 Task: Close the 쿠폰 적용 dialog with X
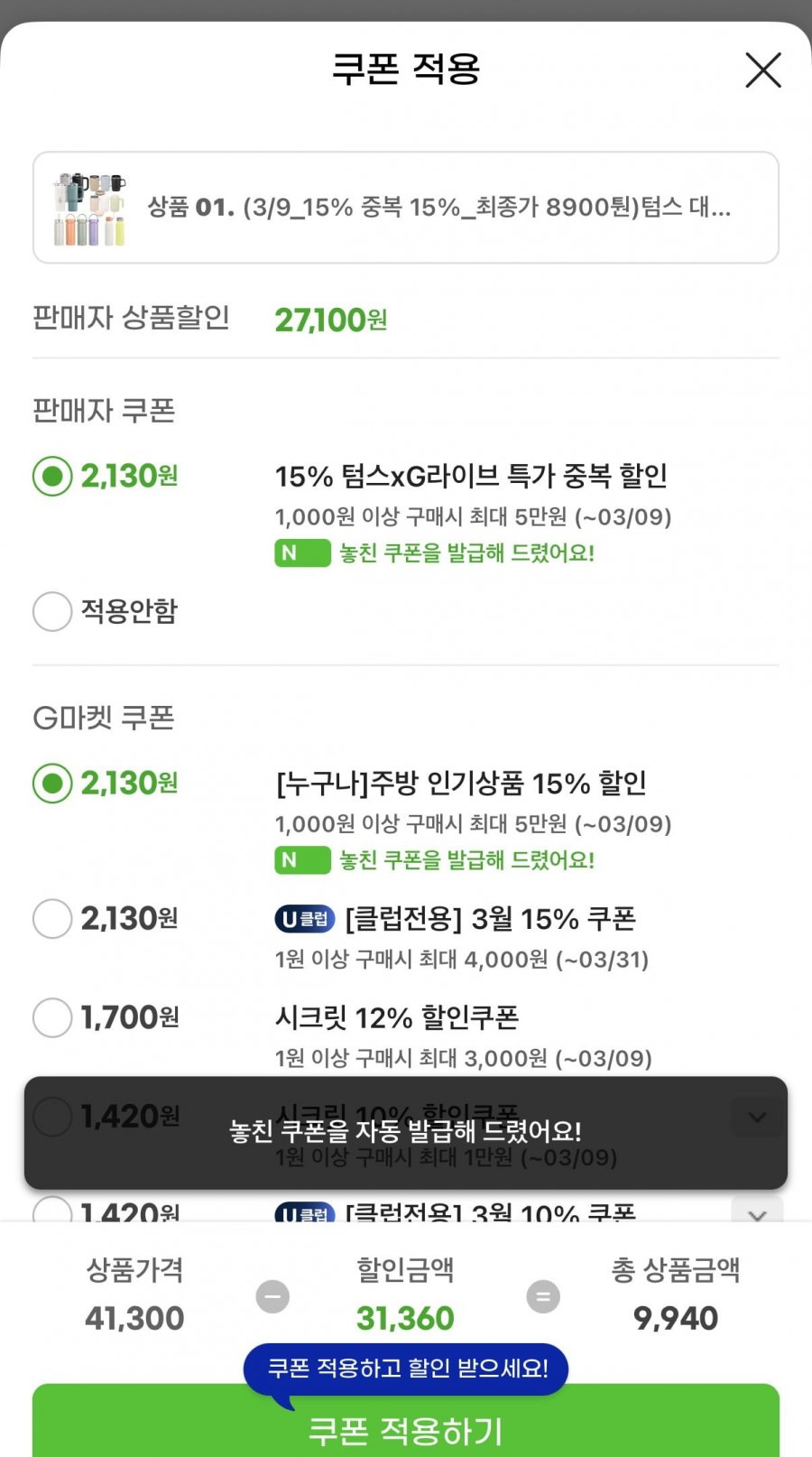coord(762,70)
